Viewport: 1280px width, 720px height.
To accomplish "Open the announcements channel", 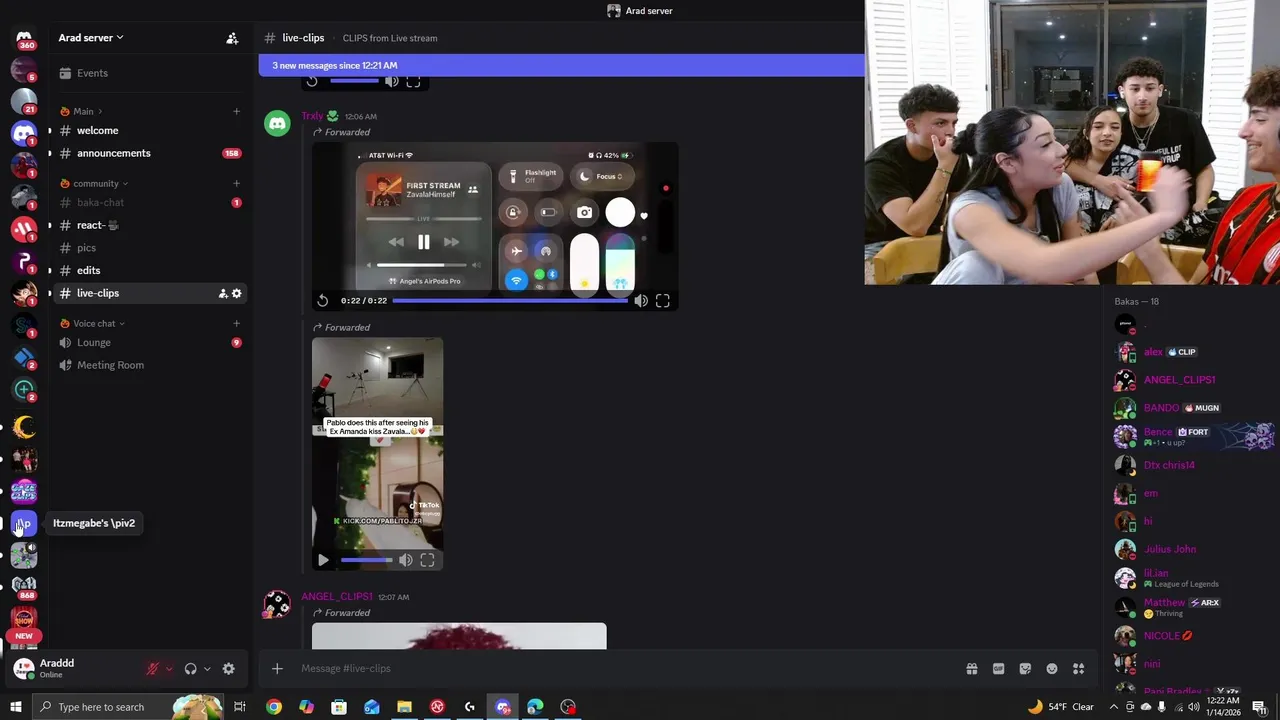I will click(150, 153).
